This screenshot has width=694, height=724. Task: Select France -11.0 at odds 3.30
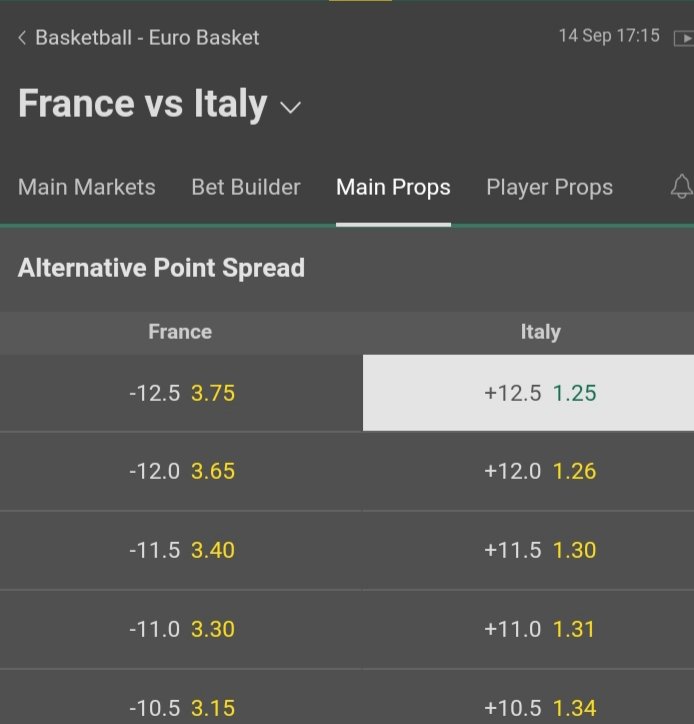tap(181, 629)
